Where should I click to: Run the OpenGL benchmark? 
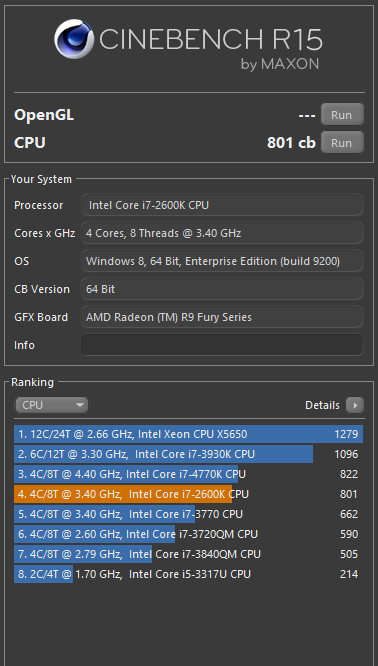[x=342, y=115]
